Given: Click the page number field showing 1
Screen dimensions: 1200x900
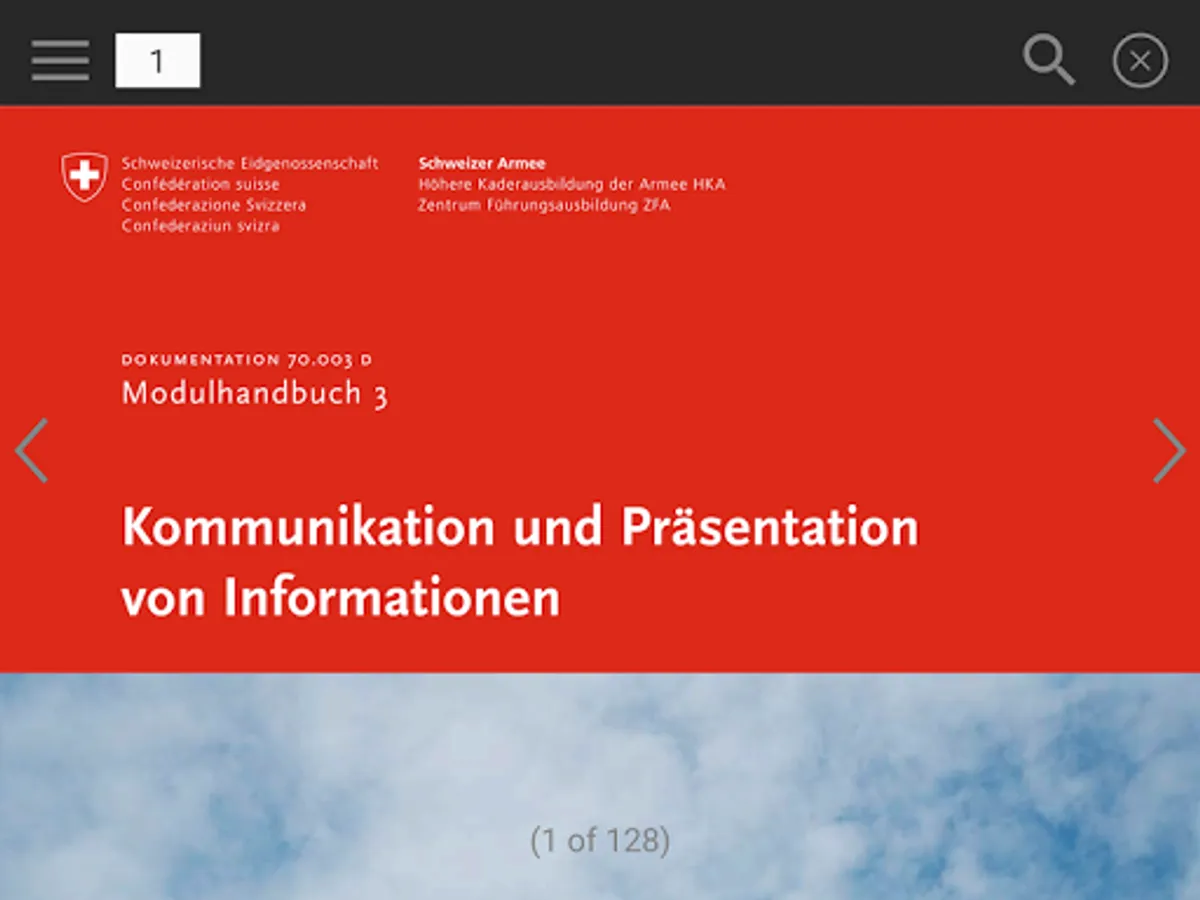Looking at the screenshot, I should click(x=158, y=60).
